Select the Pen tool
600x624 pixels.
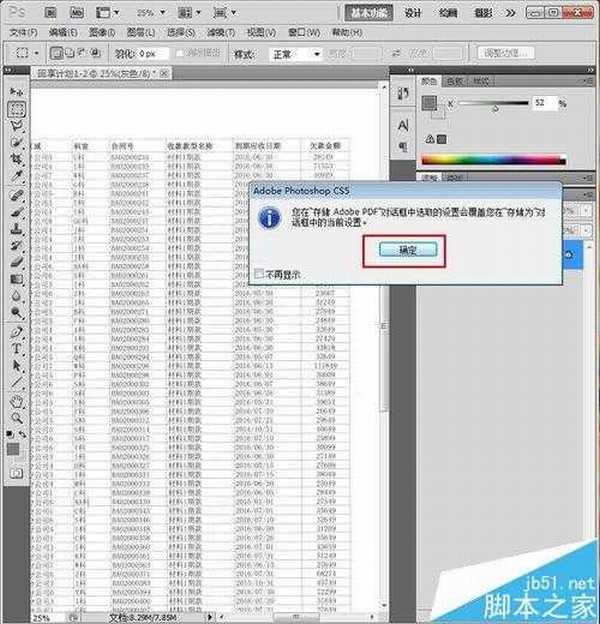pos(17,332)
